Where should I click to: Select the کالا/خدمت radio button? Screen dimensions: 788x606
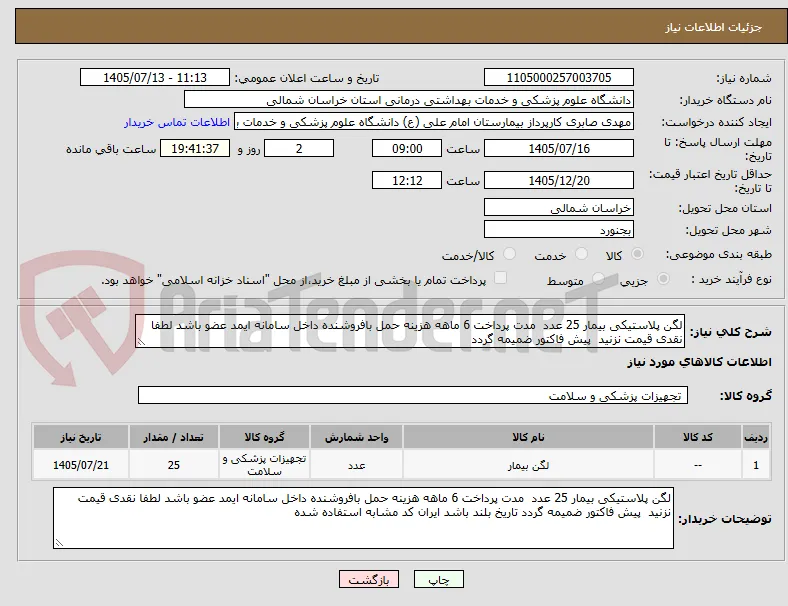tap(509, 254)
